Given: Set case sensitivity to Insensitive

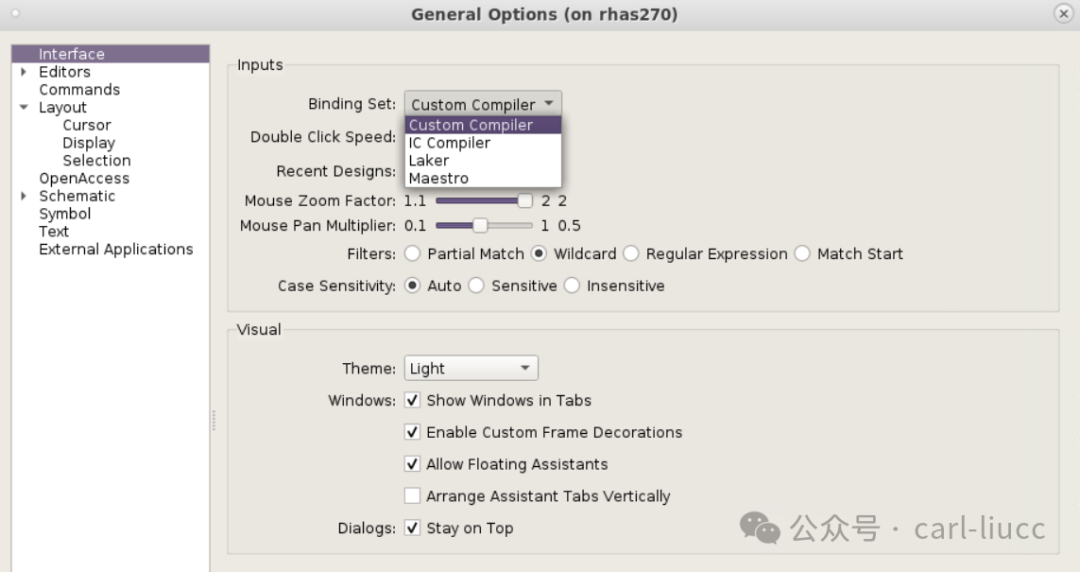Looking at the screenshot, I should (572, 286).
